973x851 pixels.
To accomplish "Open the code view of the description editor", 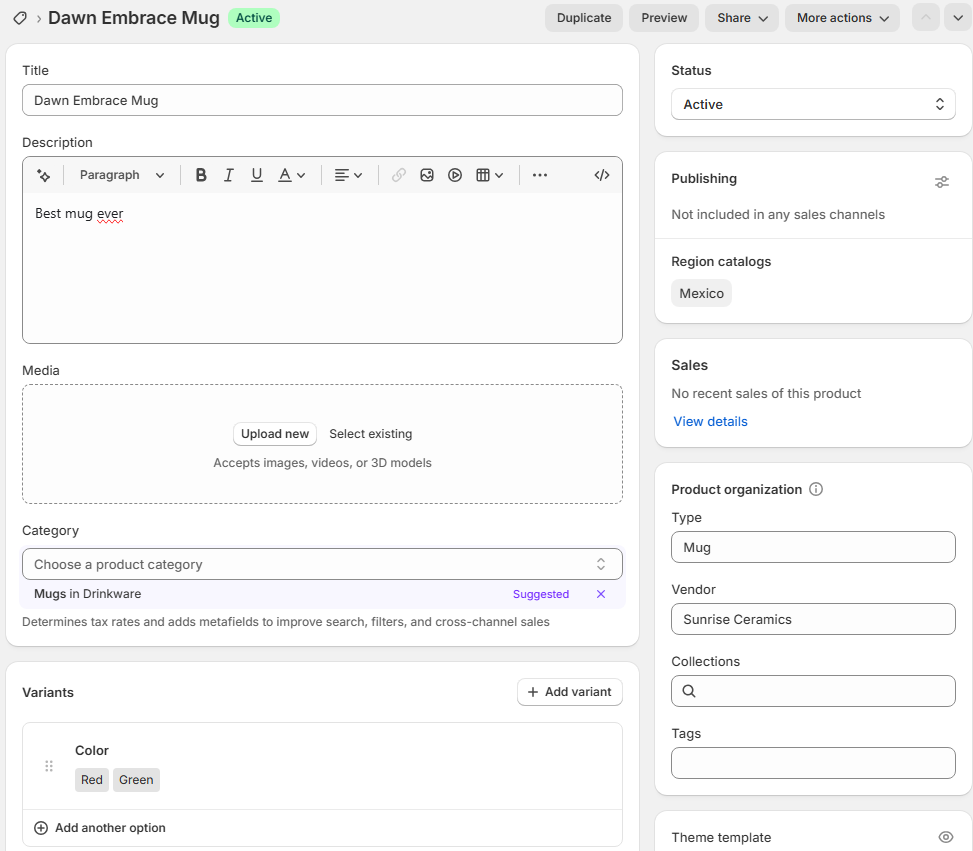I will point(601,174).
